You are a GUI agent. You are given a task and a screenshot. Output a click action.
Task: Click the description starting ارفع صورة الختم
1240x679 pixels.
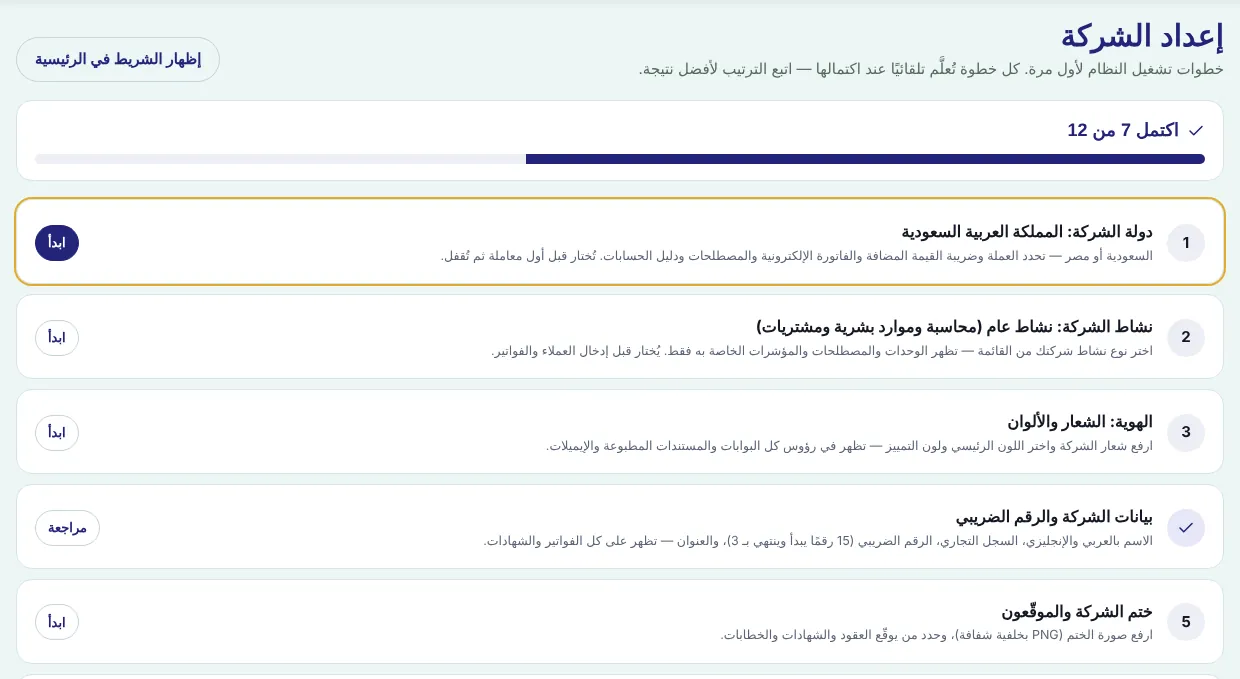(x=936, y=636)
